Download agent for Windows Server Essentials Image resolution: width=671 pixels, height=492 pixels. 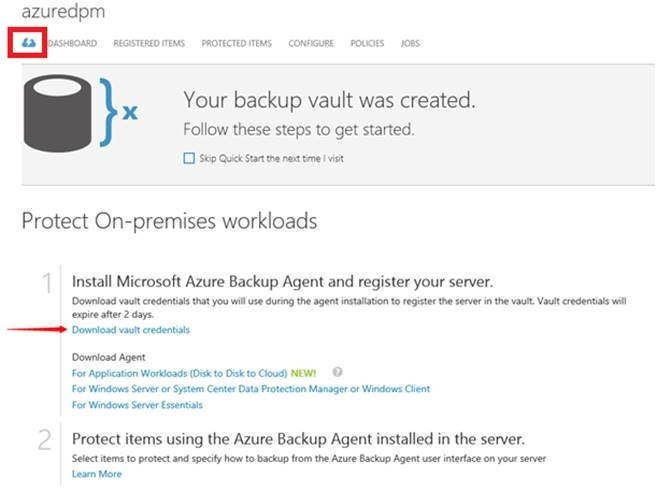pos(138,405)
